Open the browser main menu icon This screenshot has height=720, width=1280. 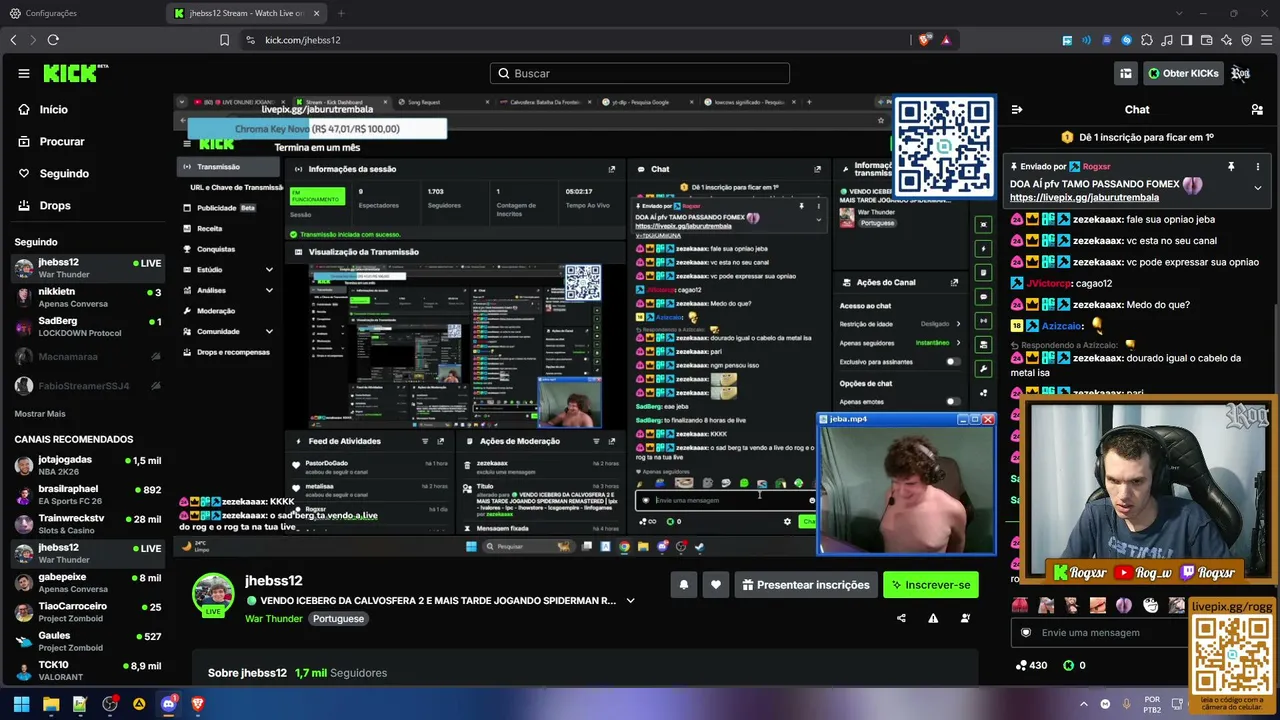pos(1267,40)
